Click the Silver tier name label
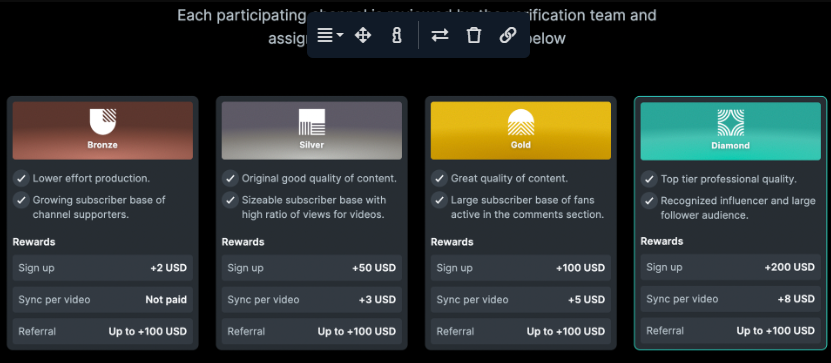 tap(312, 145)
